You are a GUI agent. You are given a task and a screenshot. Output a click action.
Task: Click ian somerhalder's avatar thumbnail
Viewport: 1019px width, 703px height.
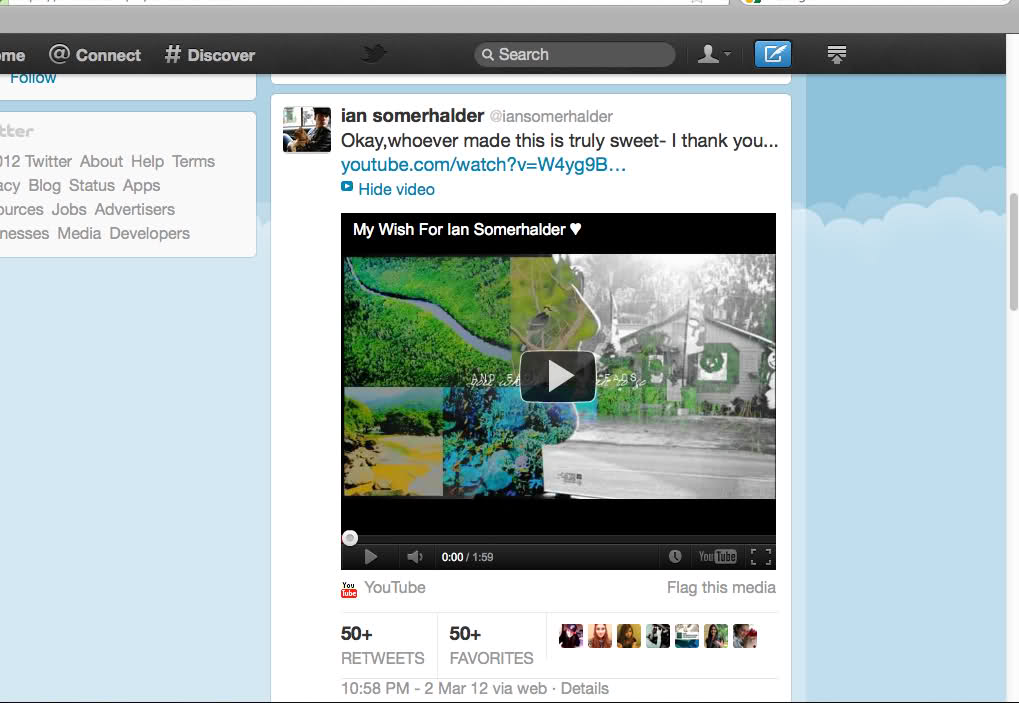point(307,130)
